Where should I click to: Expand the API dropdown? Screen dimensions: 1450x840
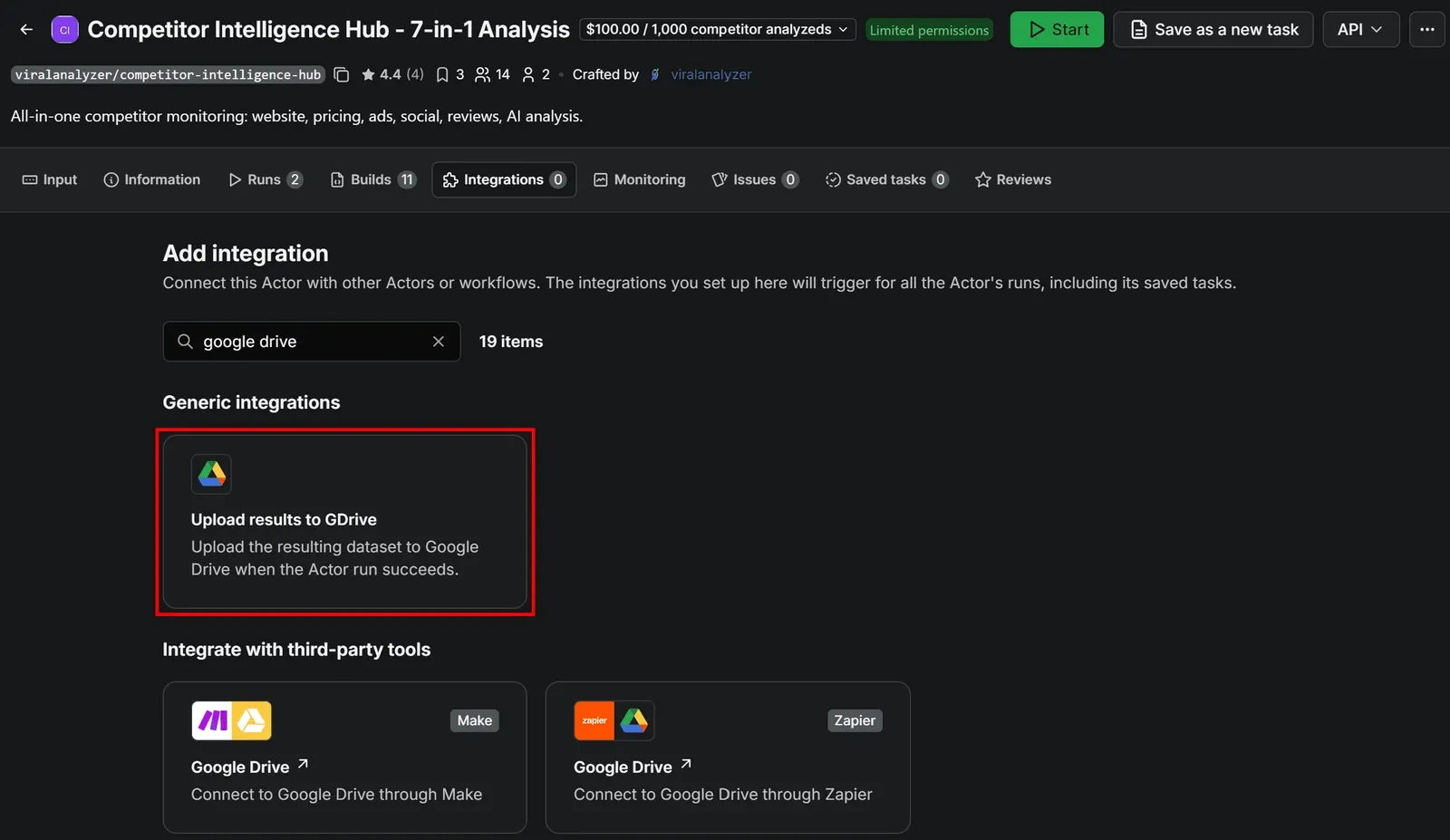tap(1360, 29)
